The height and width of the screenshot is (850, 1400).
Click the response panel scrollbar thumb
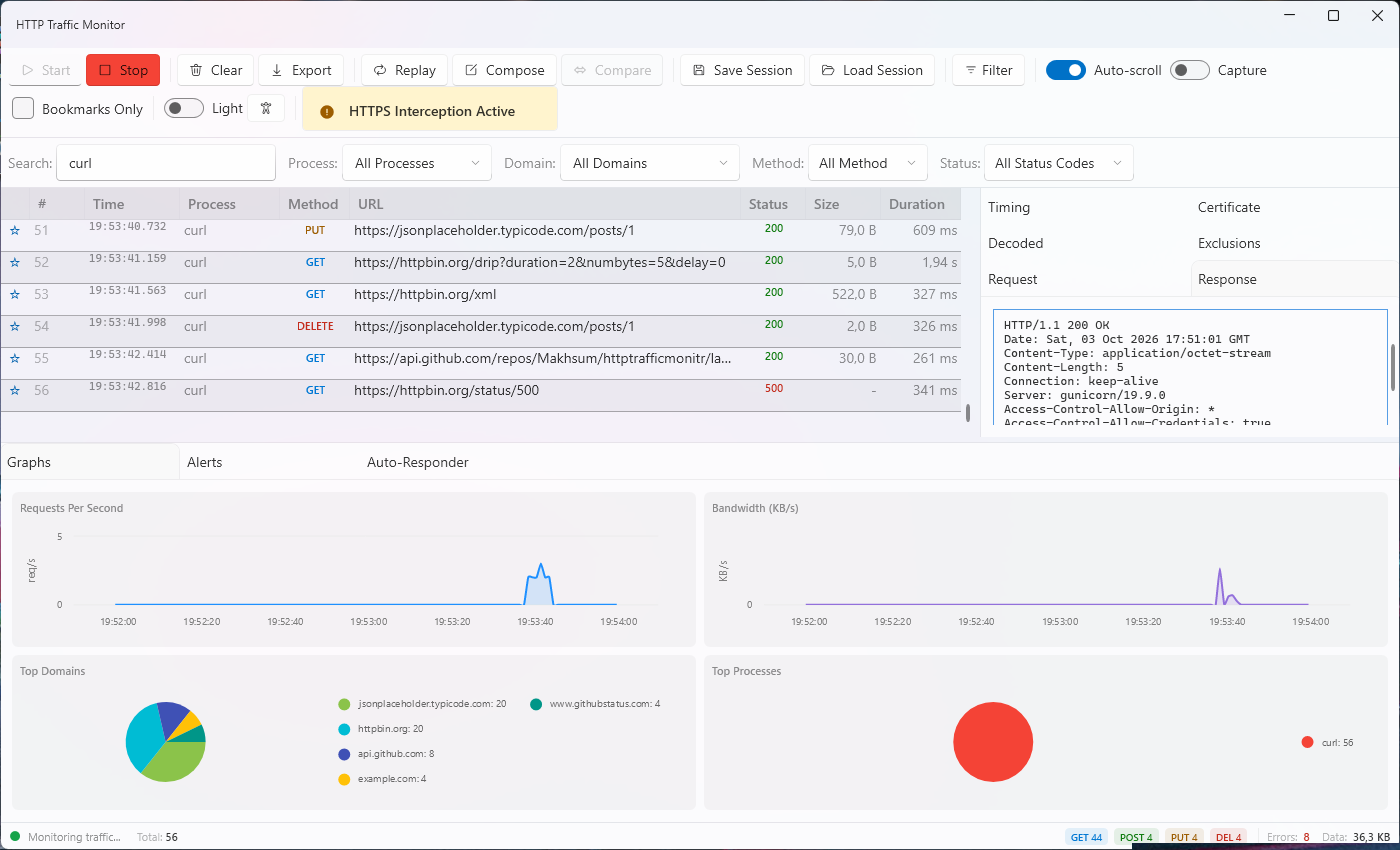(1392, 367)
